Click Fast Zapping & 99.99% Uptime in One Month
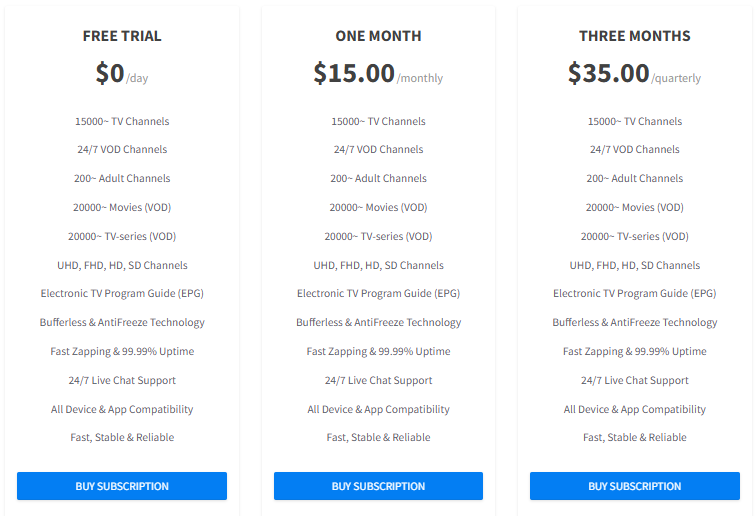Screen dimensions: 755x516 click(x=378, y=352)
